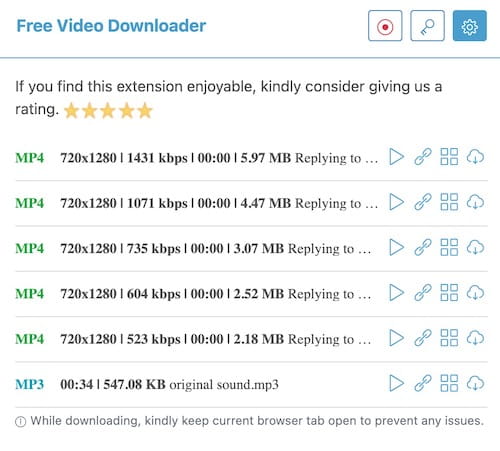Click the key icon button in the header

pos(427,26)
